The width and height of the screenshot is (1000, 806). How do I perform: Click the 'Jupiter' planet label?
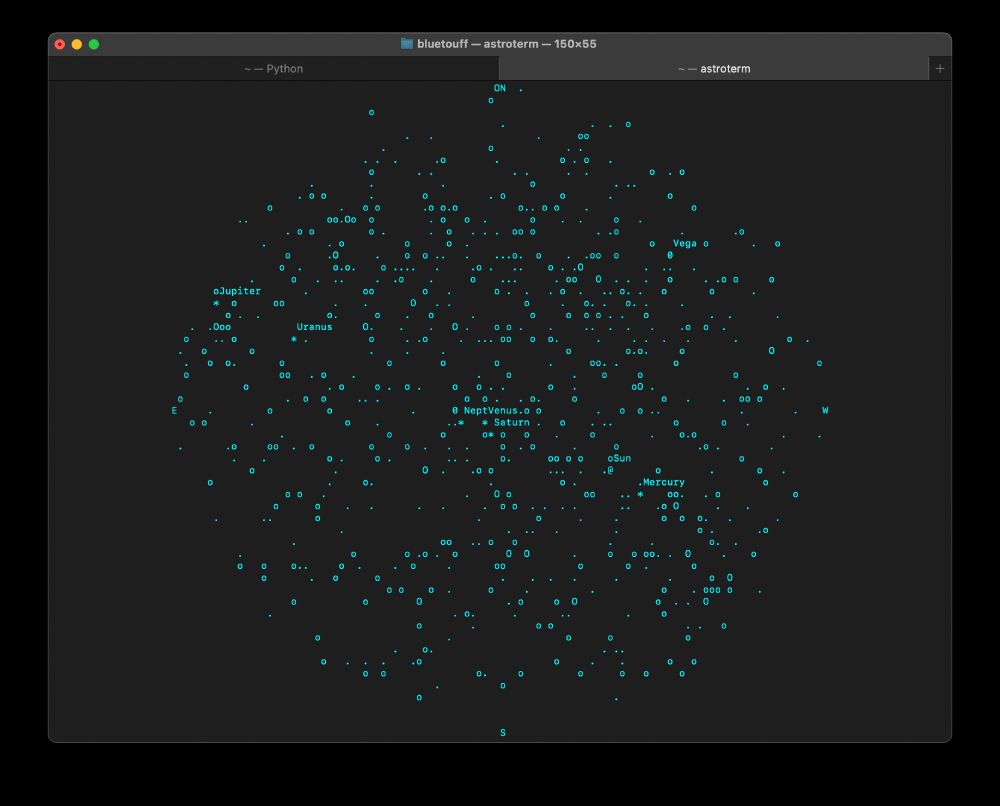coord(240,291)
